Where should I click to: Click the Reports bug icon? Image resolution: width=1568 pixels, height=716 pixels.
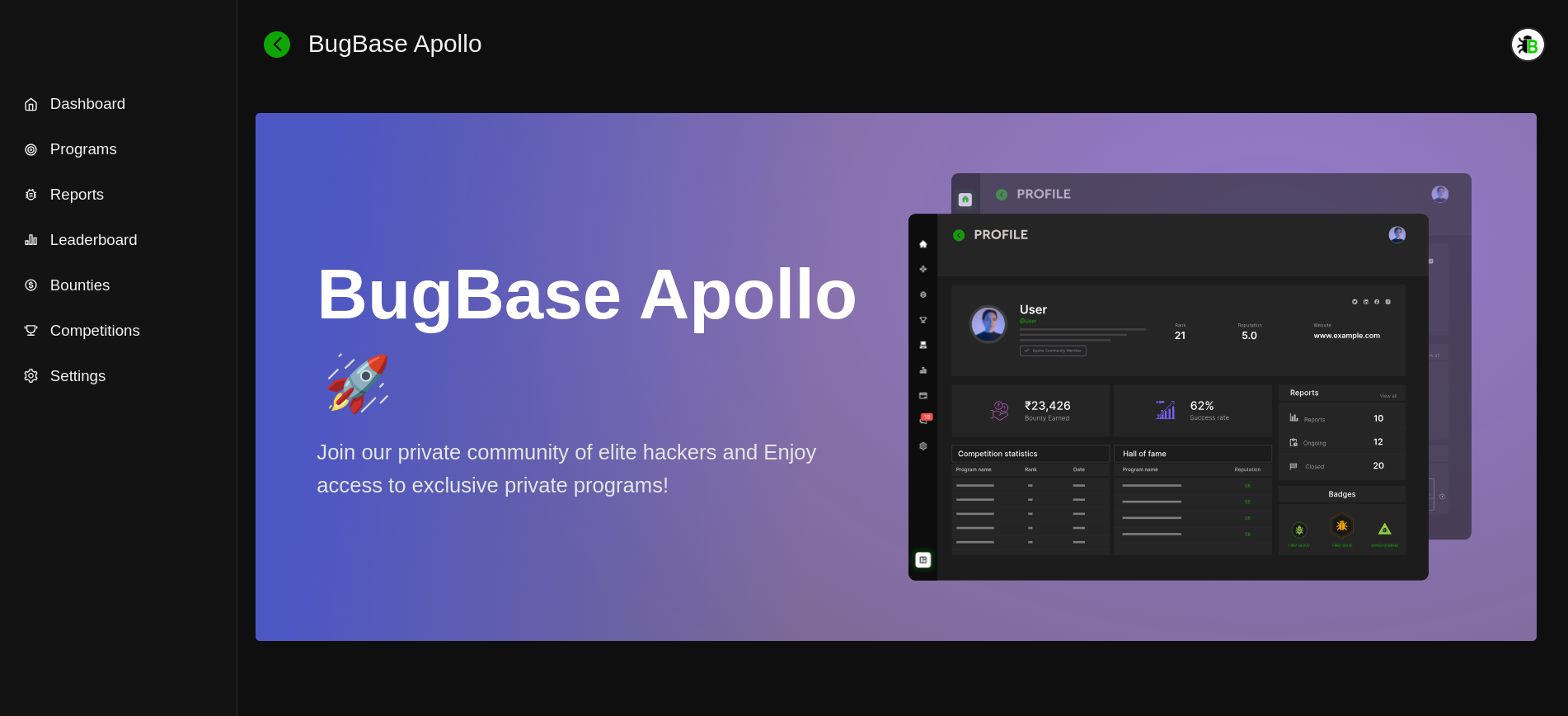tap(31, 195)
